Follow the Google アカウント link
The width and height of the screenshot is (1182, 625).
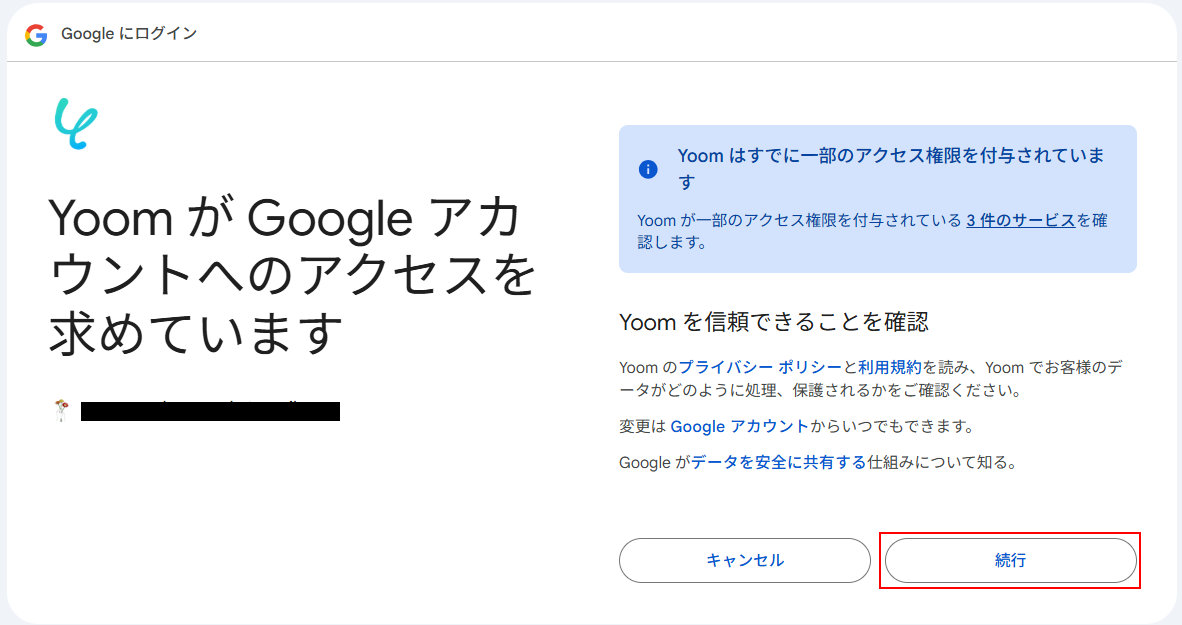739,427
